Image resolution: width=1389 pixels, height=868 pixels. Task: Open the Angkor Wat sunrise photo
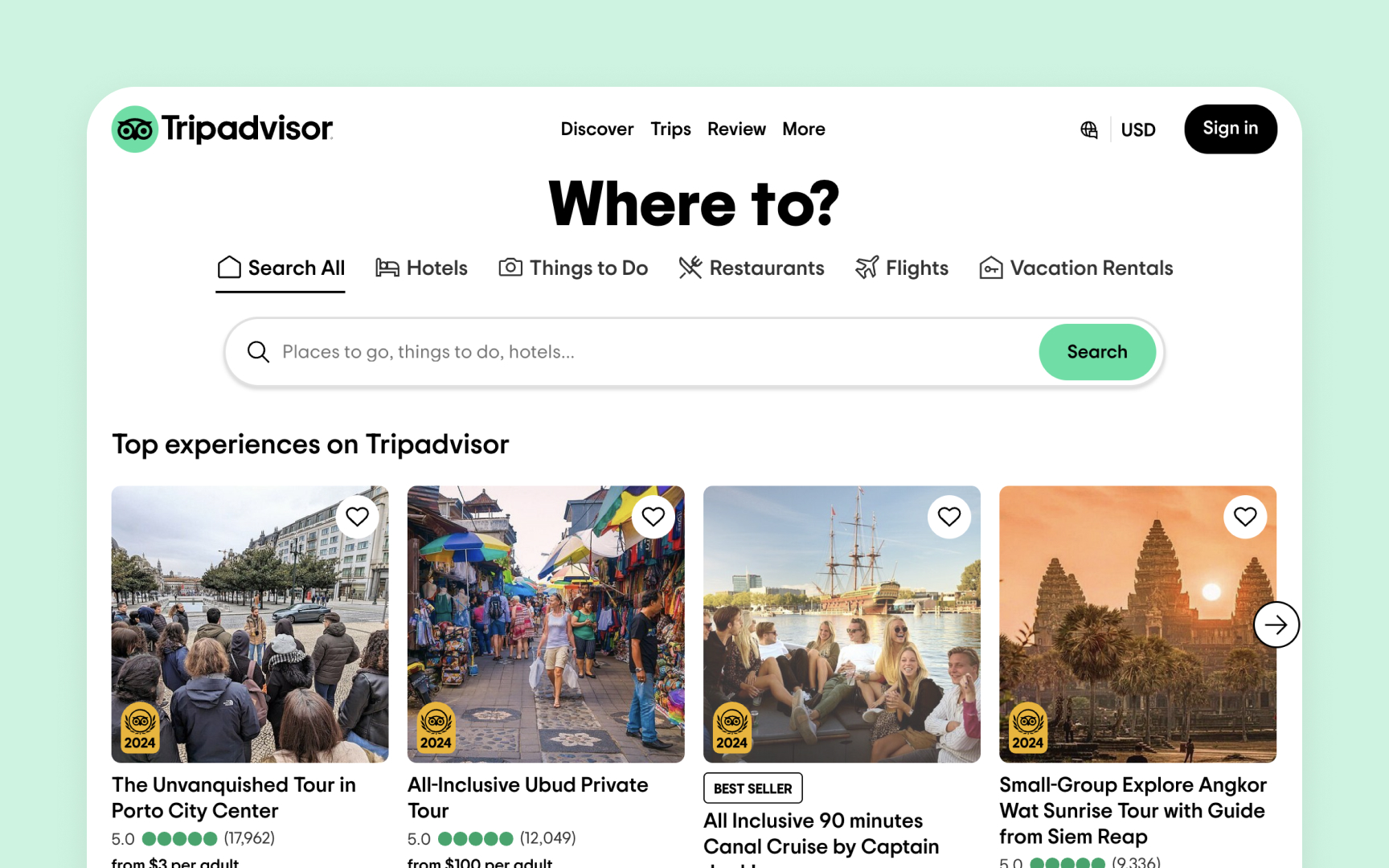(x=1137, y=624)
